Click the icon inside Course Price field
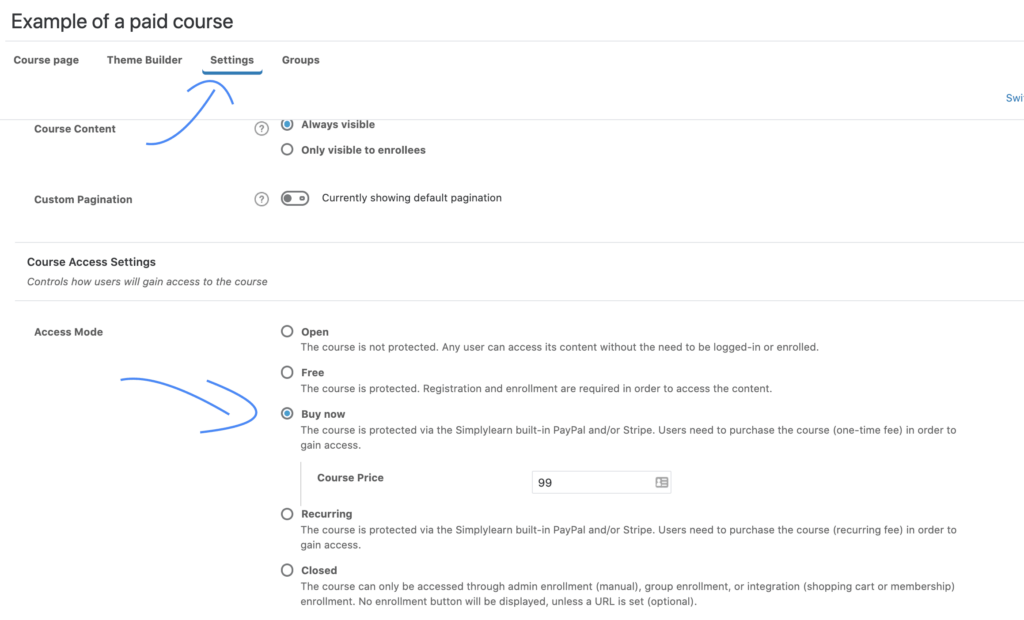Image resolution: width=1024 pixels, height=620 pixels. [661, 482]
